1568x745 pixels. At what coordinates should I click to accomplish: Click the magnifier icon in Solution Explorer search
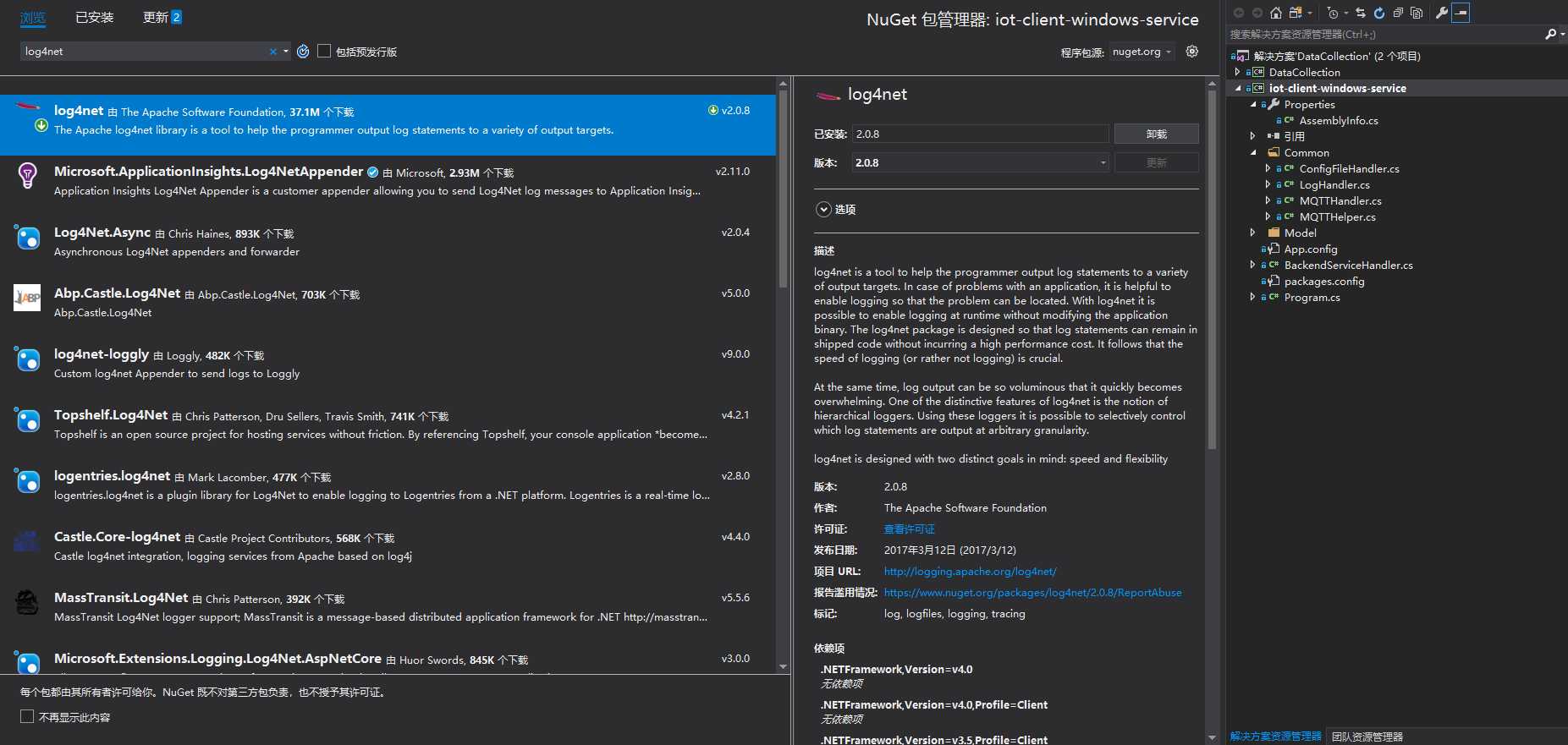click(1550, 34)
